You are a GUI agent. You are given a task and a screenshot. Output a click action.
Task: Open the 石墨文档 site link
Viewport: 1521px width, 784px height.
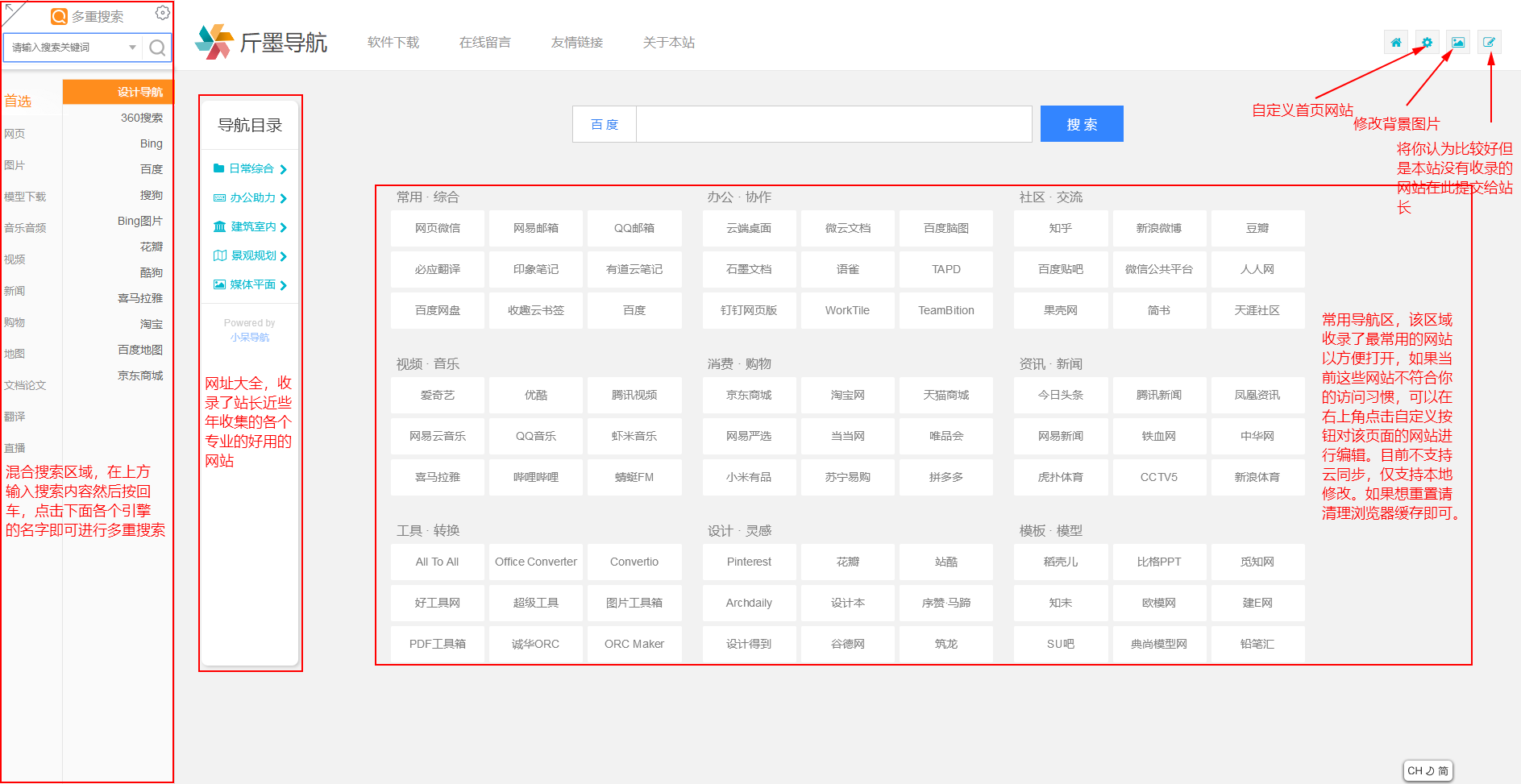click(x=749, y=269)
